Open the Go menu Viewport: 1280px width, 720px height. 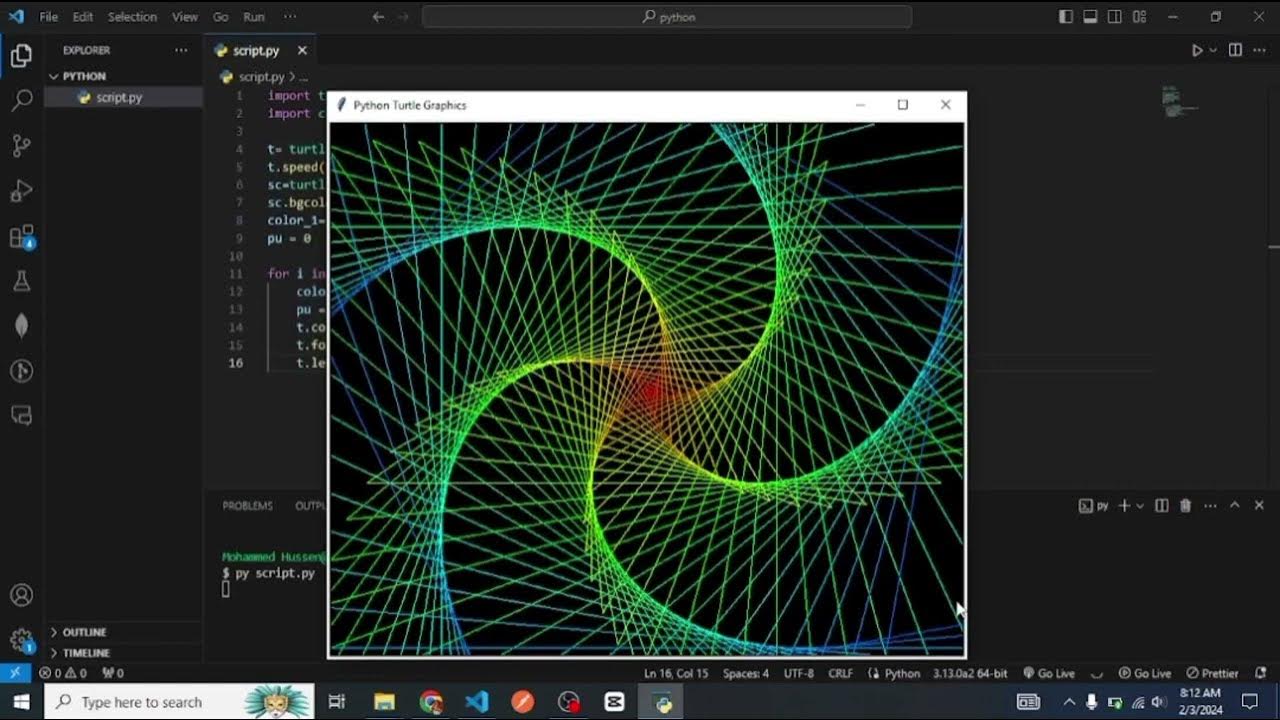point(221,17)
